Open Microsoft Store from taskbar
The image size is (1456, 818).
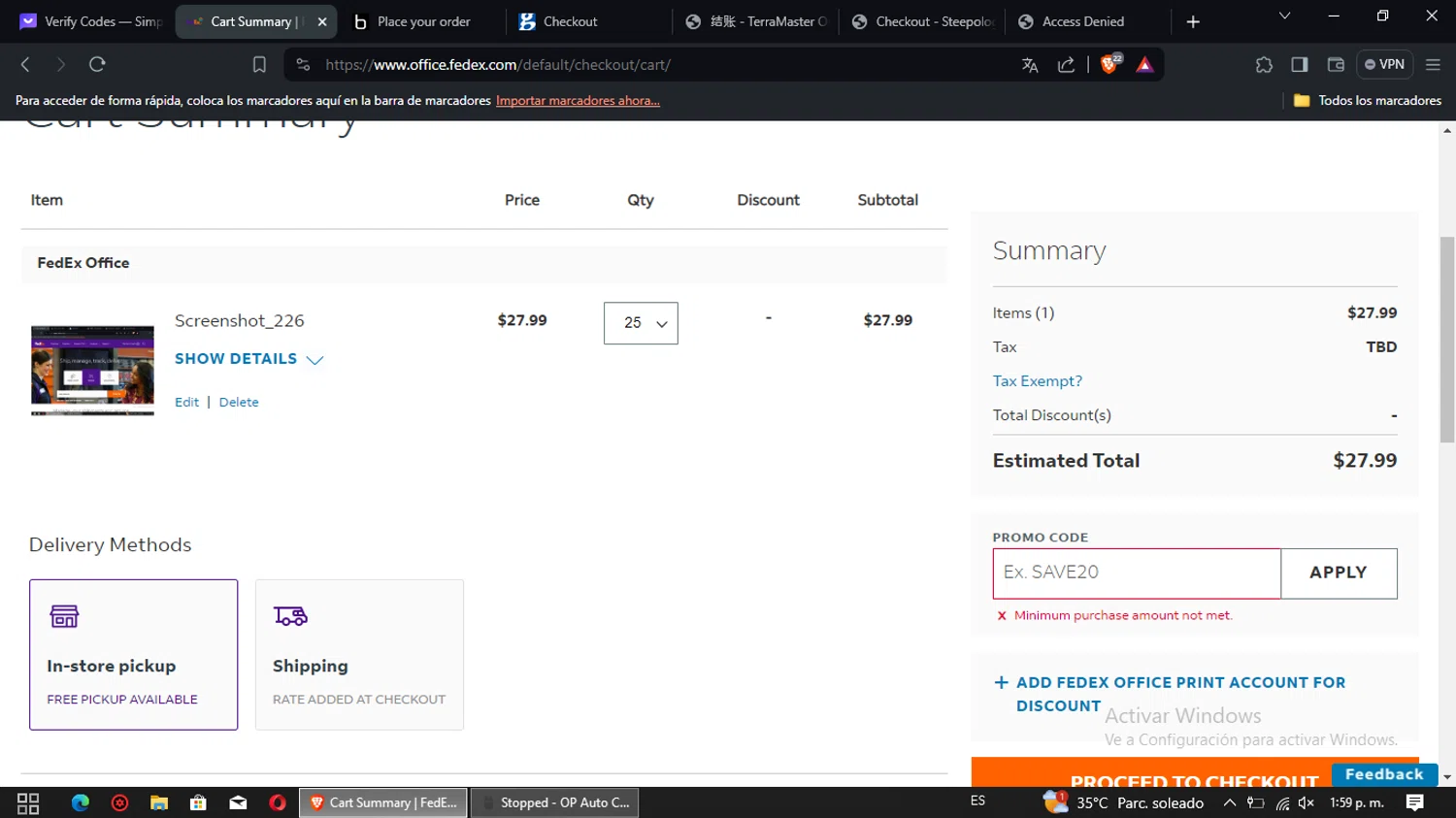pos(198,802)
